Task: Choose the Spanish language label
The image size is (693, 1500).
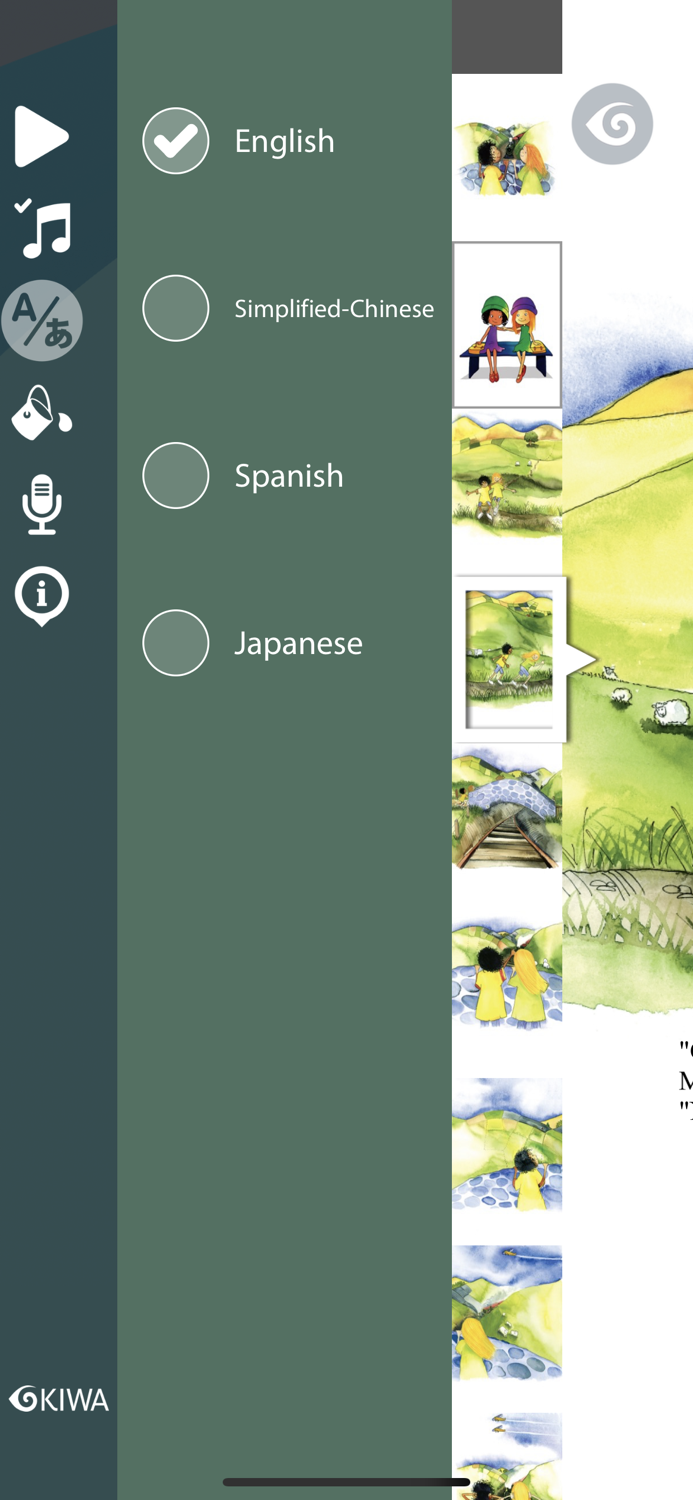Action: pos(289,476)
